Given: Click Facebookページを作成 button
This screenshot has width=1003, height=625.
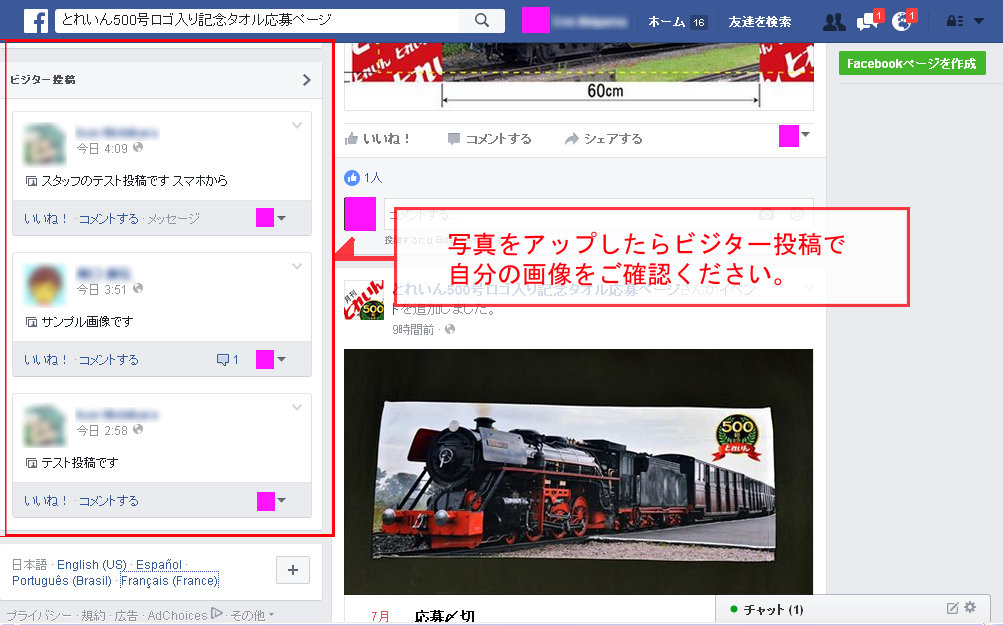Looking at the screenshot, I should coord(912,63).
